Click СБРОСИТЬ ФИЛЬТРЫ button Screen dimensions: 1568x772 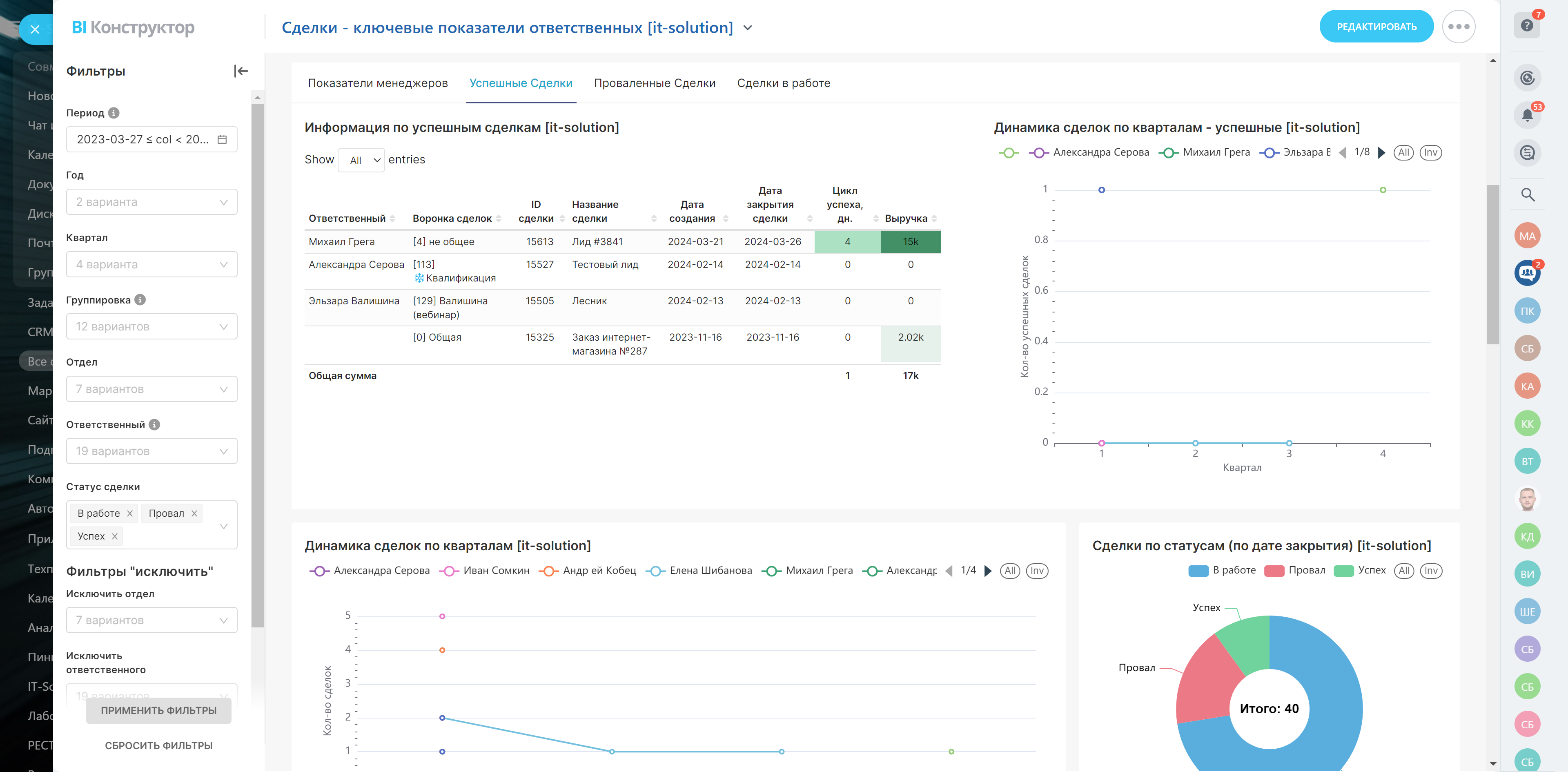pyautogui.click(x=158, y=745)
